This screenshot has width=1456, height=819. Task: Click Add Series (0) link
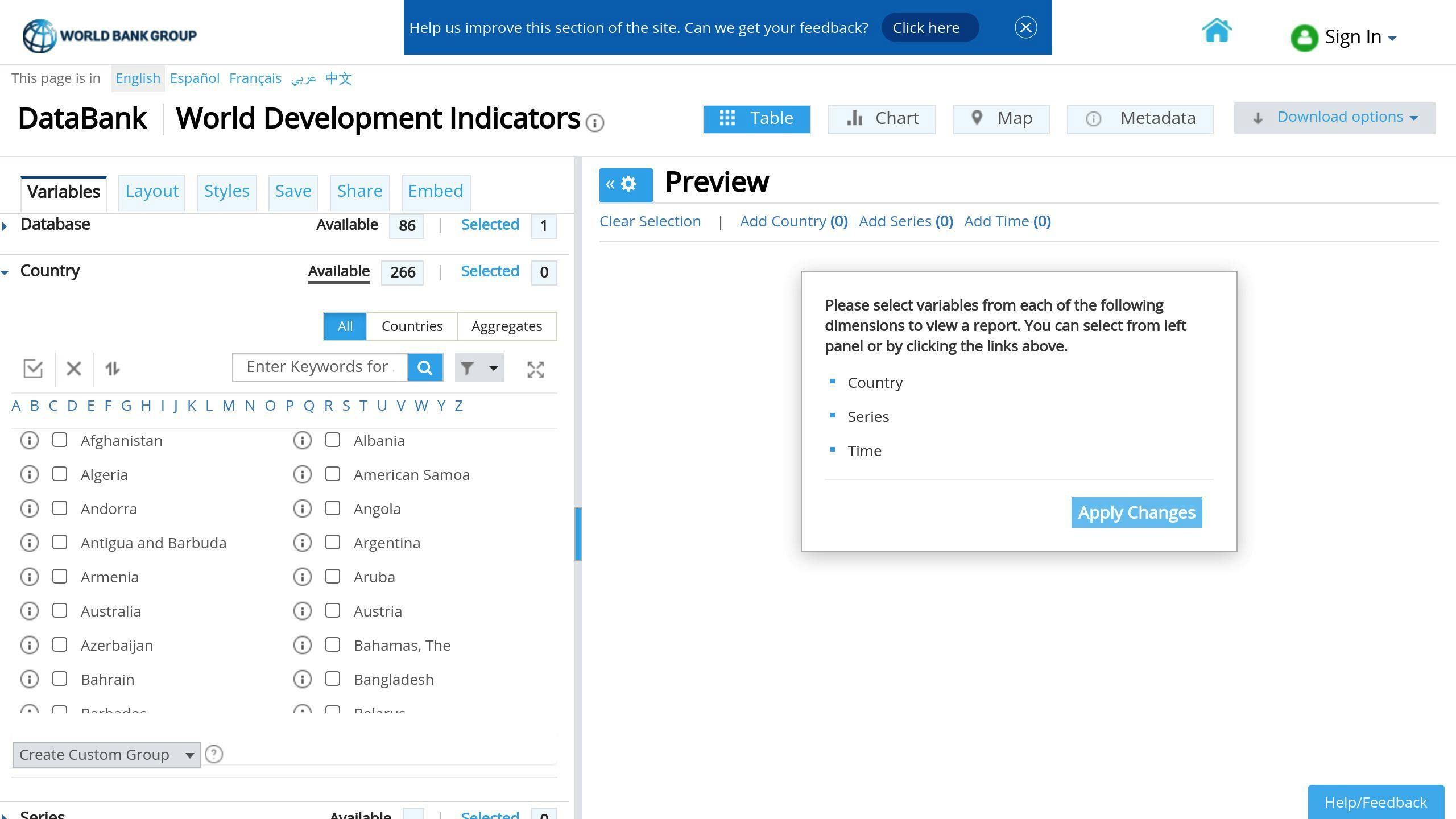906,221
